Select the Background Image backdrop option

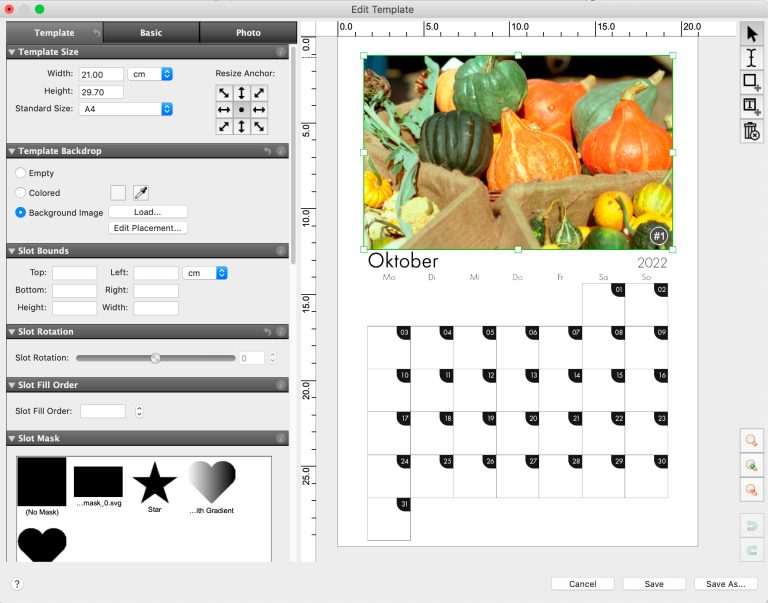pyautogui.click(x=20, y=213)
